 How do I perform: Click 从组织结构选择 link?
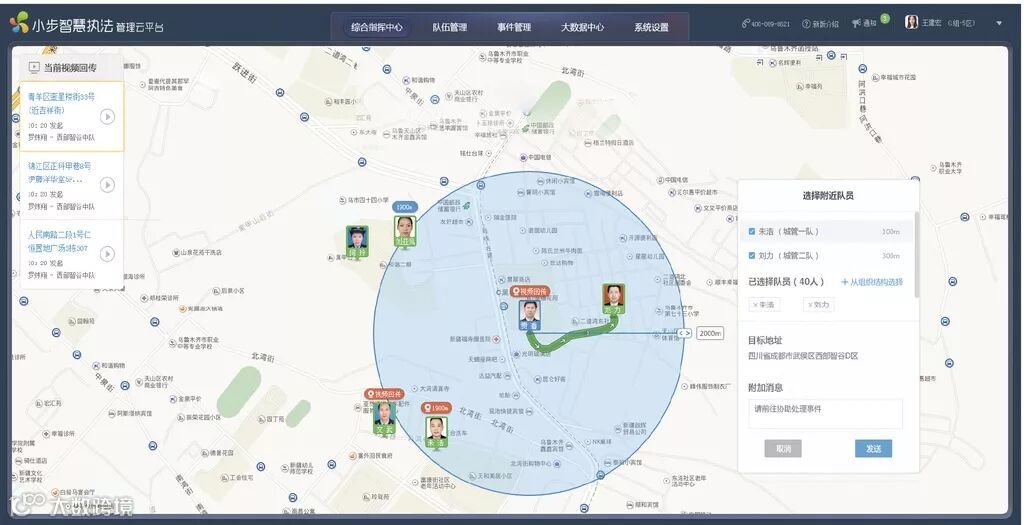click(x=872, y=282)
